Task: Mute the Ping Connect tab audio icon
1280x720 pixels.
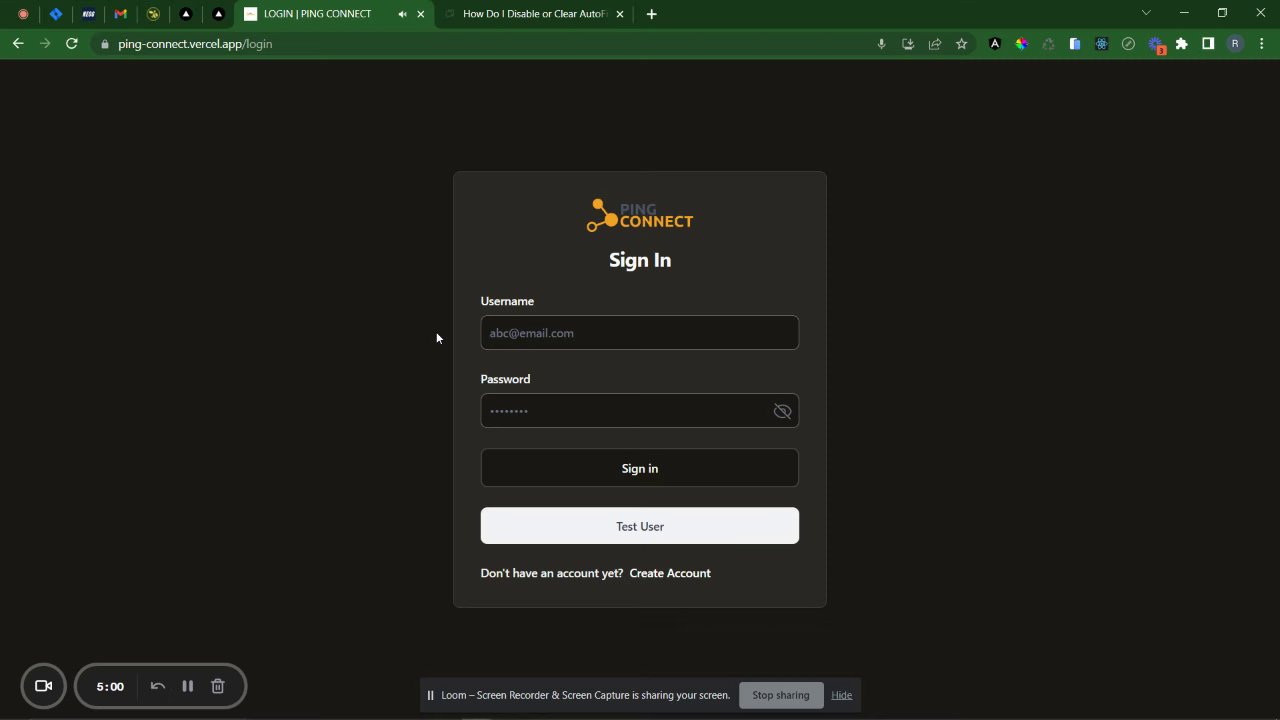Action: (x=402, y=14)
